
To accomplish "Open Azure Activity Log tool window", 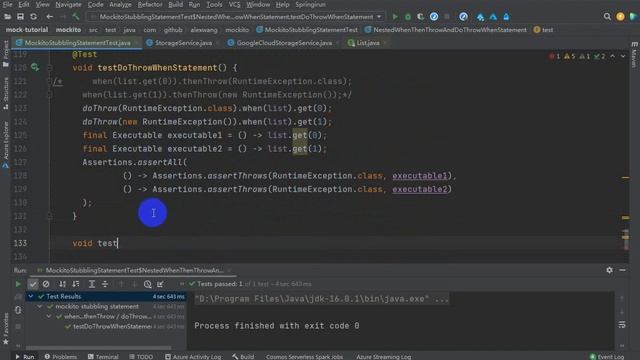I will point(193,356).
